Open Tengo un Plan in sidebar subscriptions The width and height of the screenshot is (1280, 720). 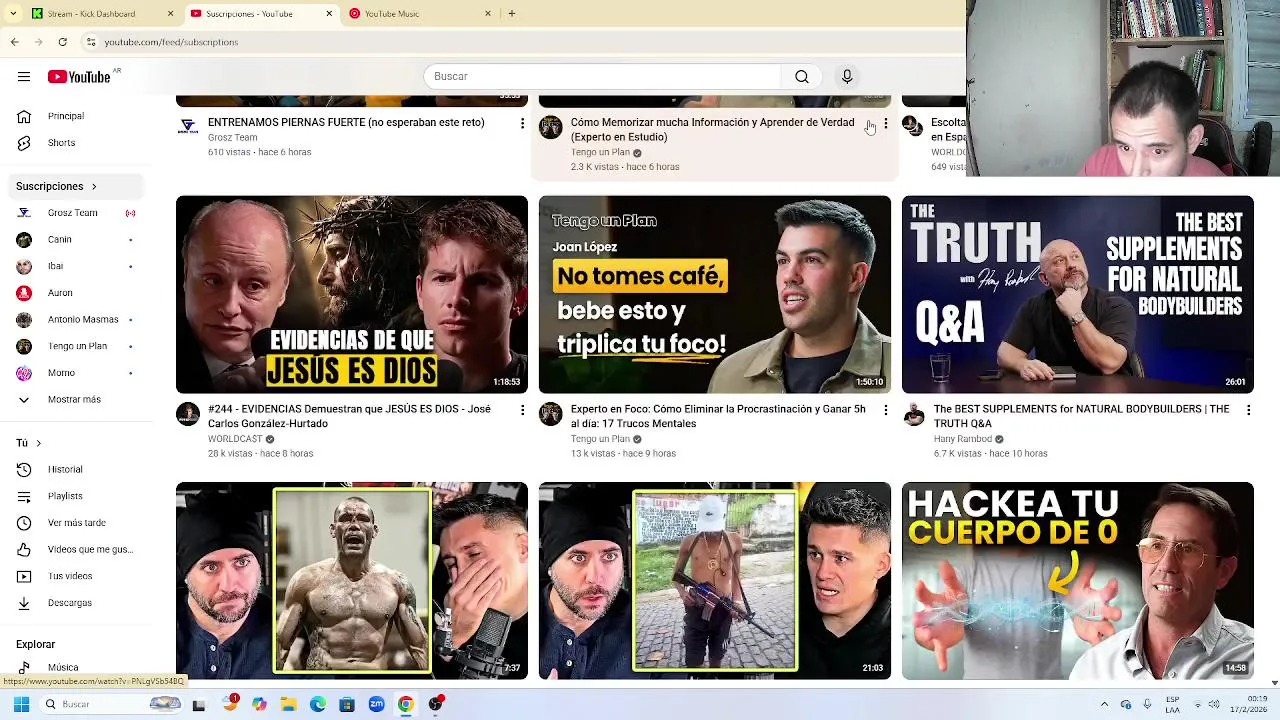pyautogui.click(x=75, y=346)
